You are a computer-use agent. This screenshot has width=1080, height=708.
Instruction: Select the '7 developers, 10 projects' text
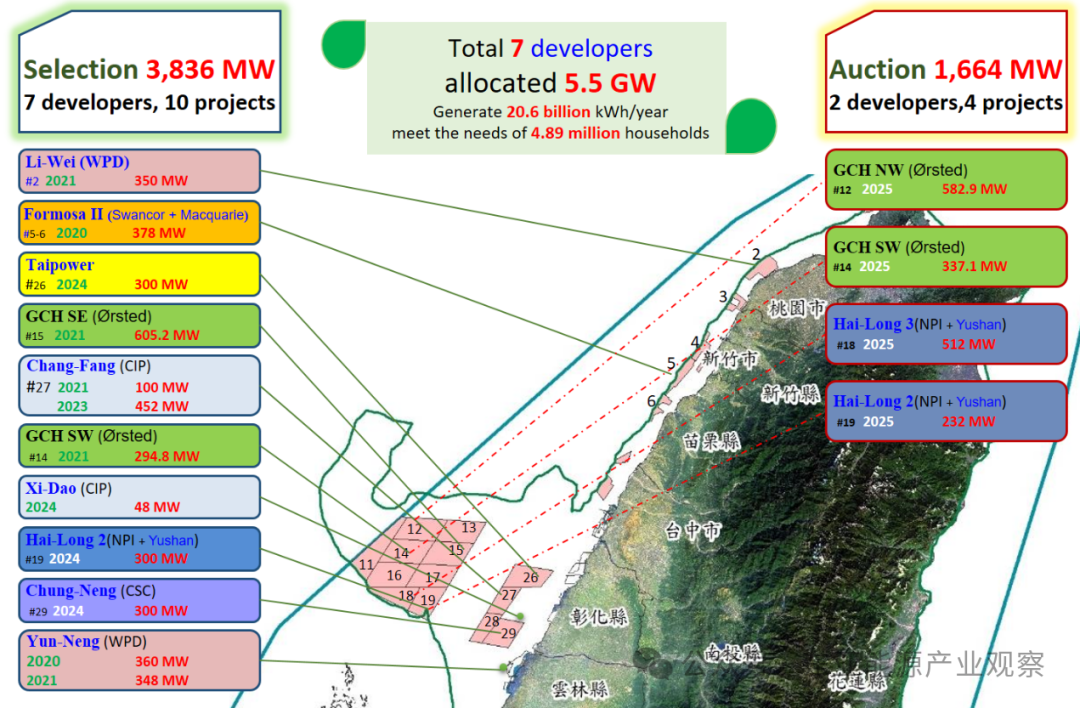click(x=149, y=103)
